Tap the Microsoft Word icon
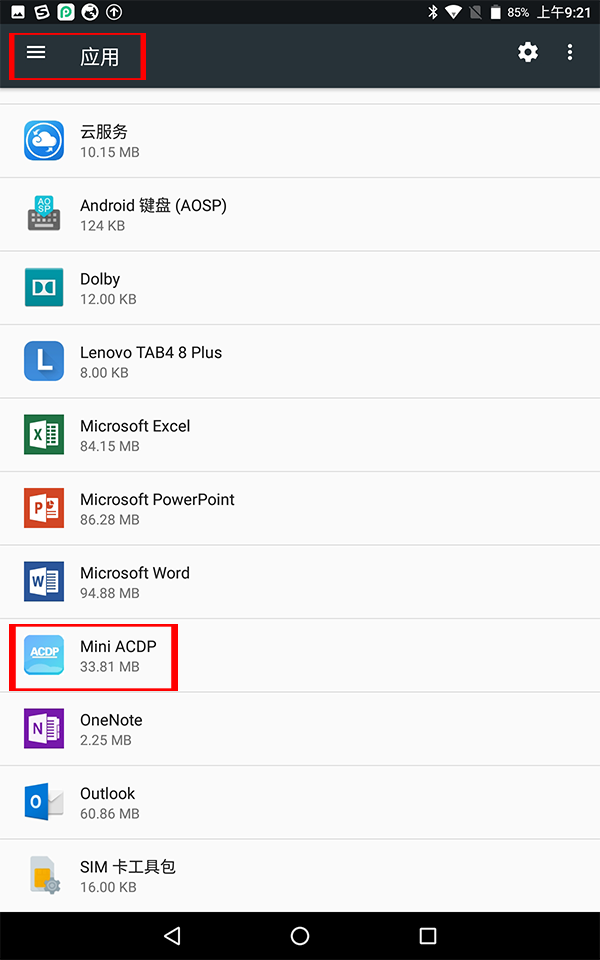The height and width of the screenshot is (960, 600). click(44, 582)
